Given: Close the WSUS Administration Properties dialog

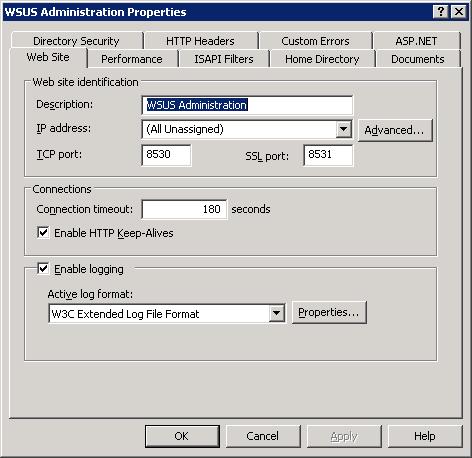Looking at the screenshot, I should 459,12.
